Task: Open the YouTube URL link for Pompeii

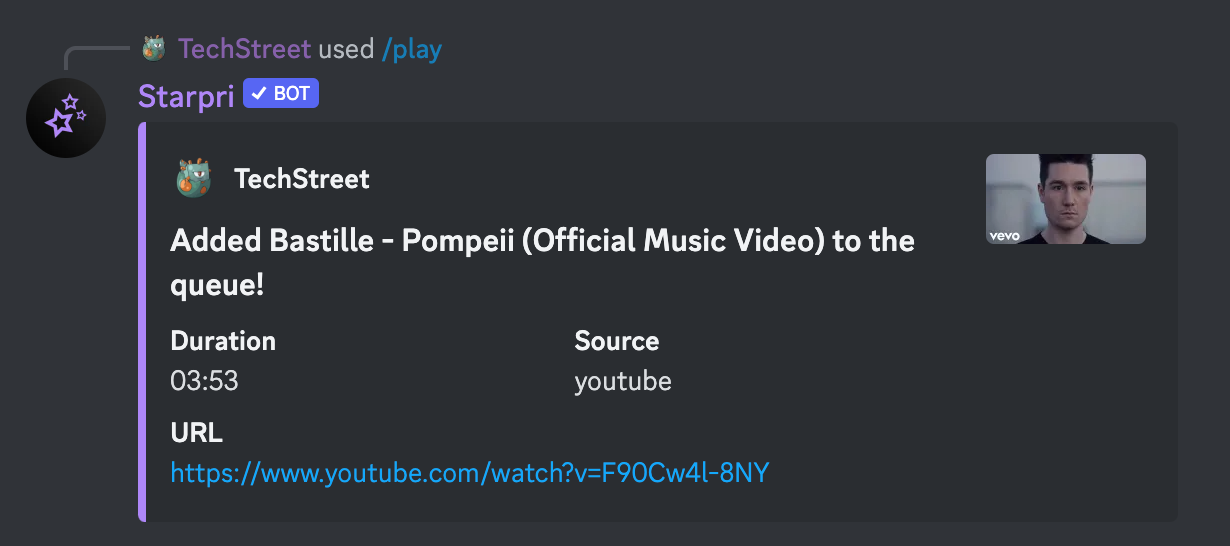Action: coord(470,473)
